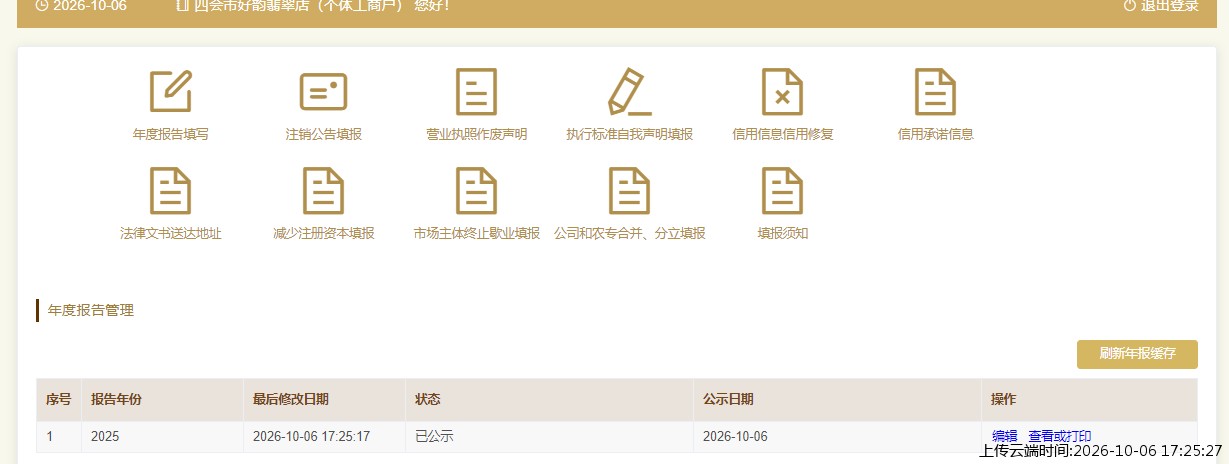This screenshot has height=464, width=1229.
Task: Click the 填报须知 label
Action: (x=782, y=234)
